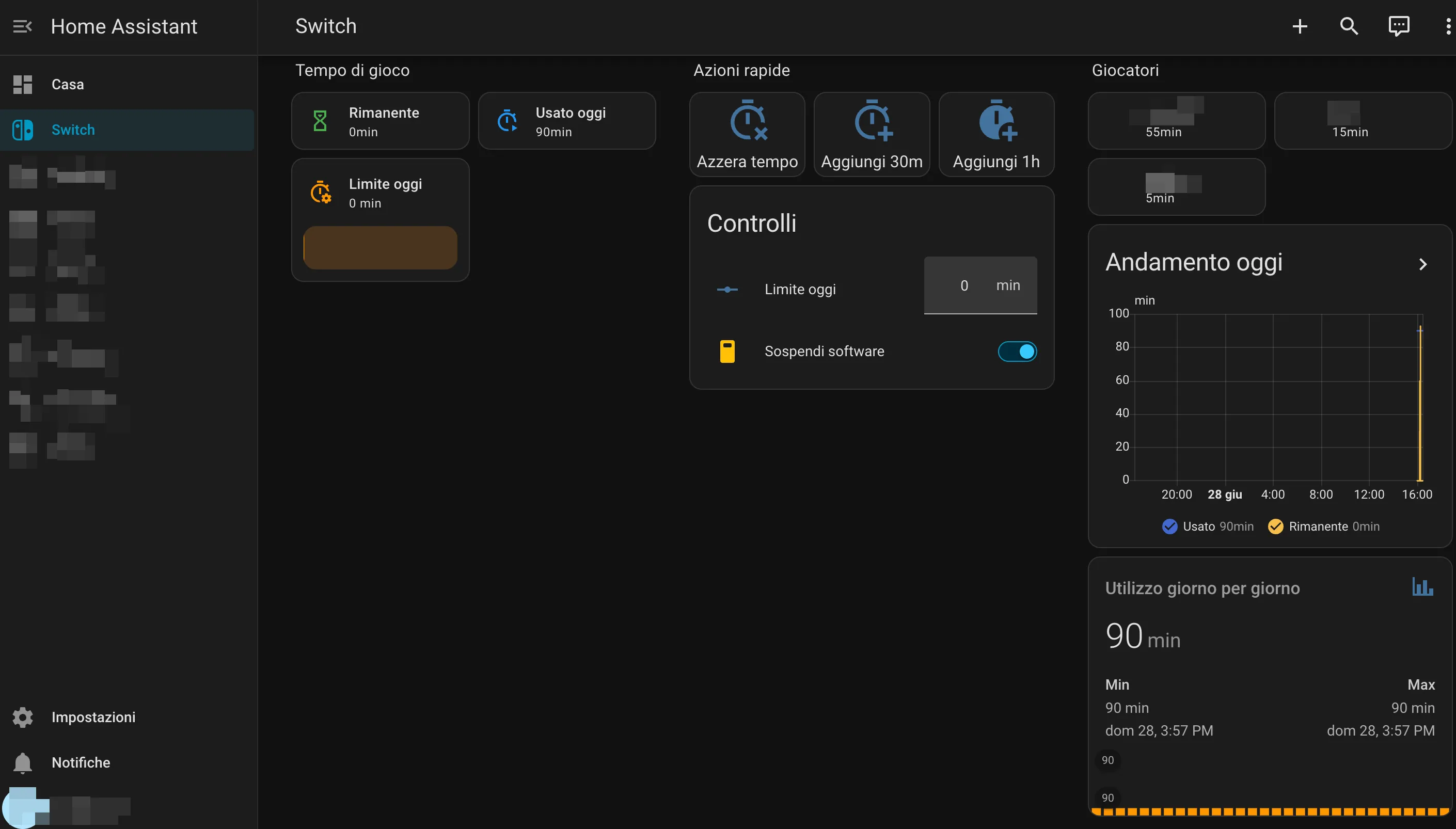
Task: Click the Rimanente hourglass icon
Action: [x=320, y=121]
